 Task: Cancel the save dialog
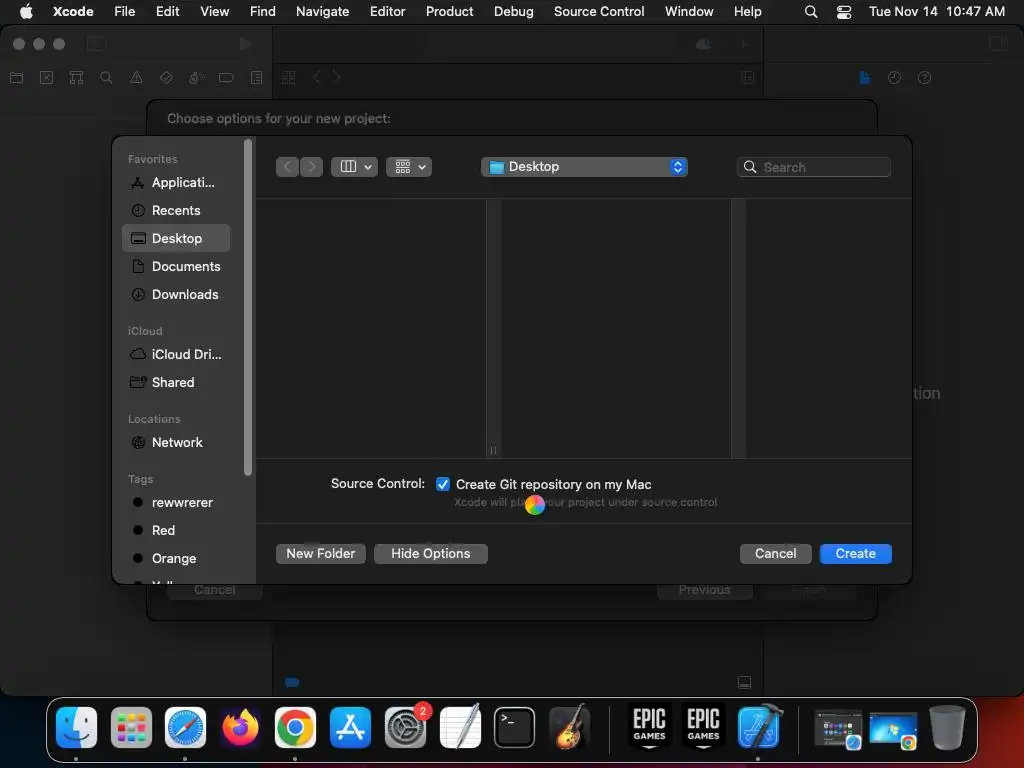tap(775, 554)
